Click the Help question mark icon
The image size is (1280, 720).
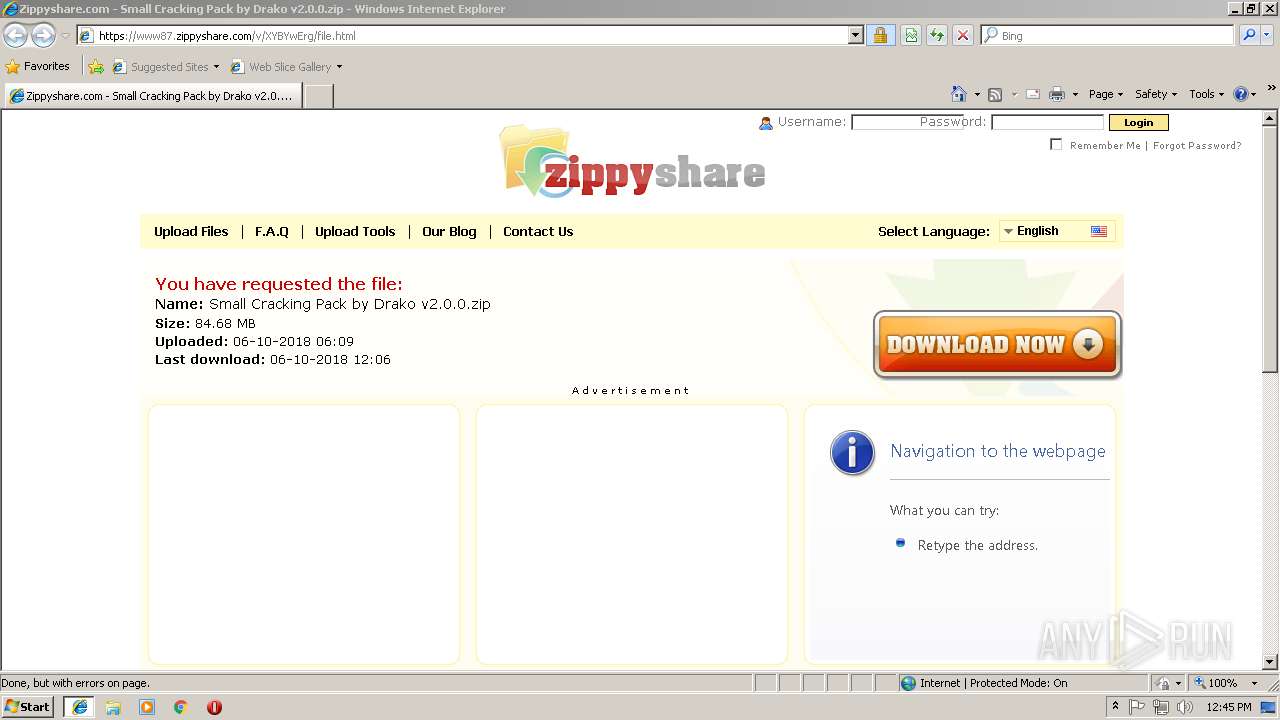coord(1241,94)
